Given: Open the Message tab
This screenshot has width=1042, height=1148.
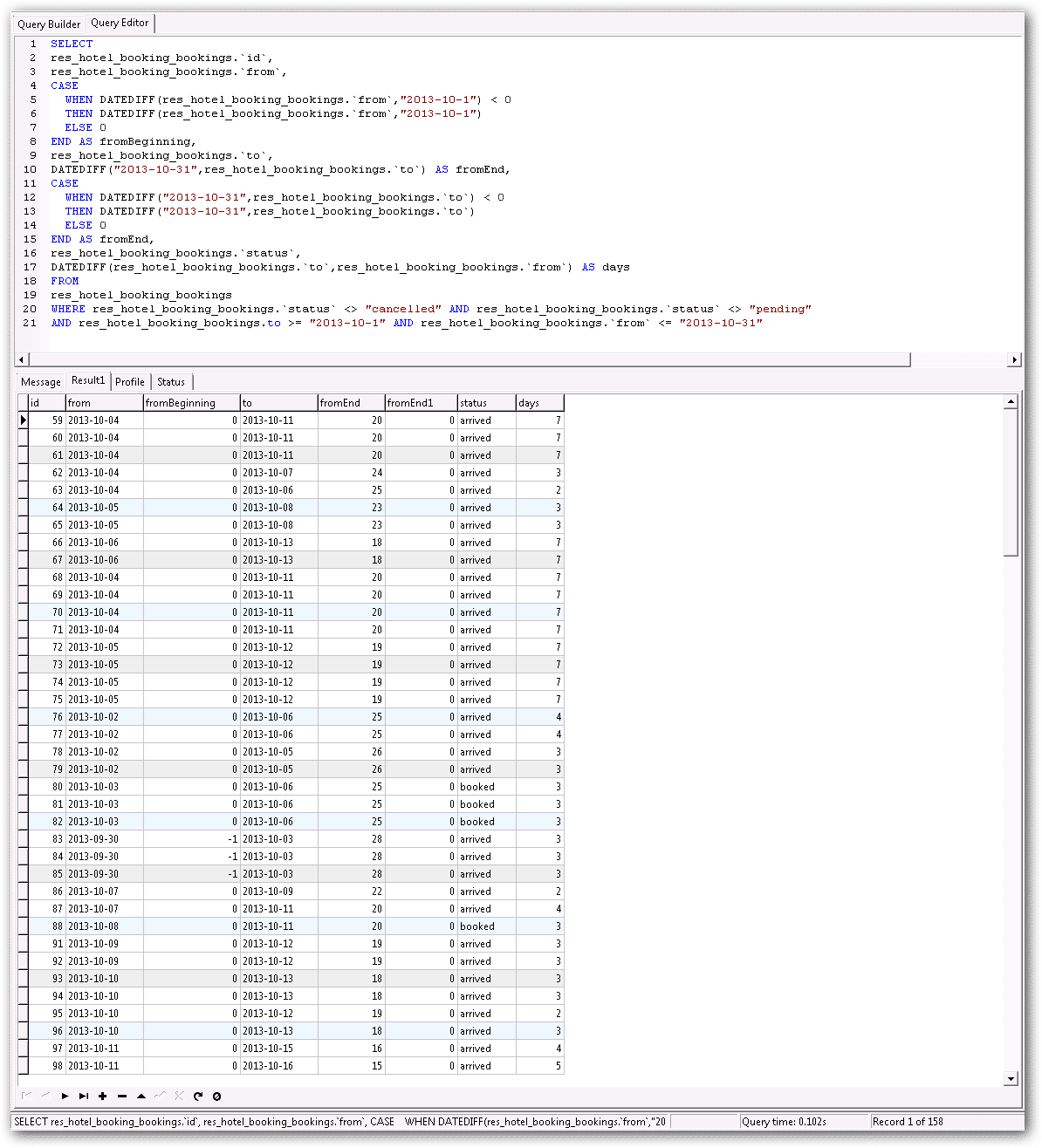Looking at the screenshot, I should pyautogui.click(x=41, y=382).
